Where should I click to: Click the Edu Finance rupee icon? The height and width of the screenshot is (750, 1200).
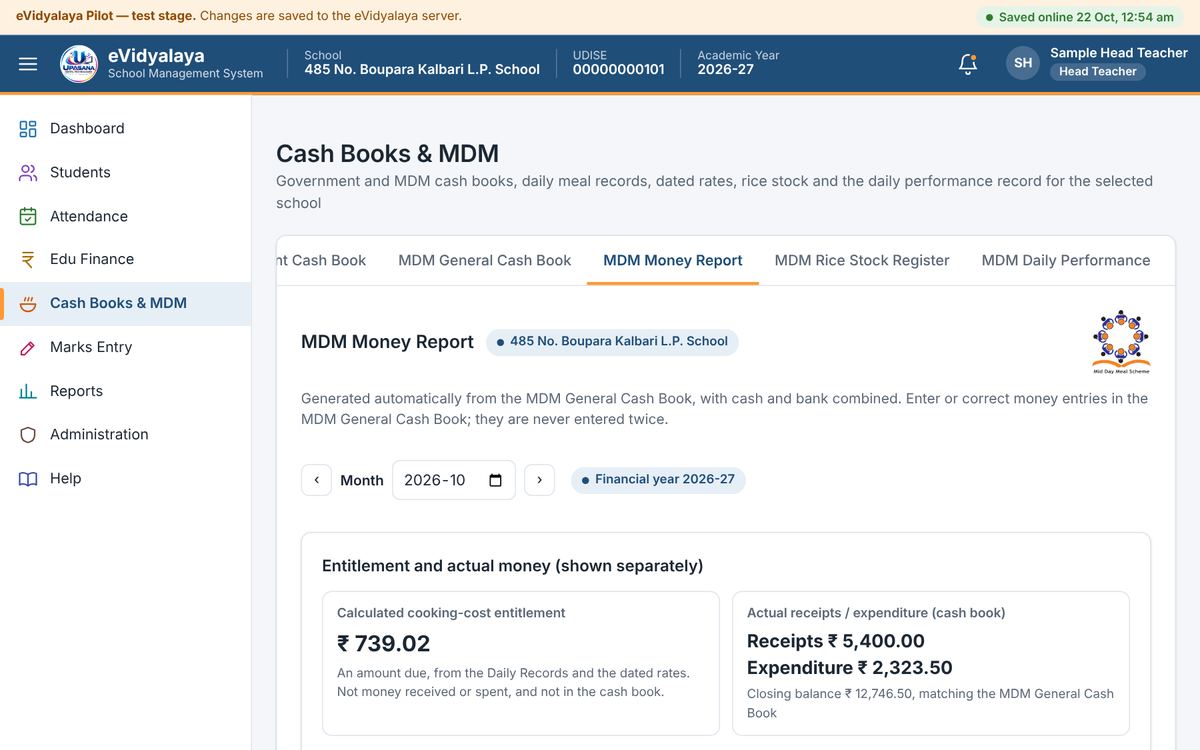[28, 260]
